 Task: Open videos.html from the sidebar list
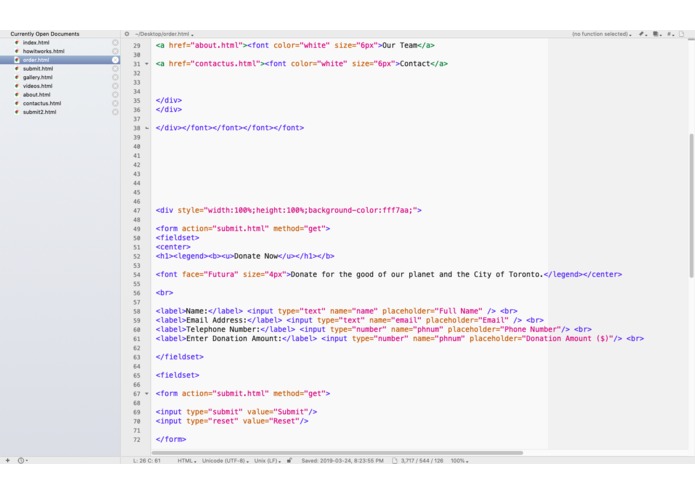coord(37,86)
